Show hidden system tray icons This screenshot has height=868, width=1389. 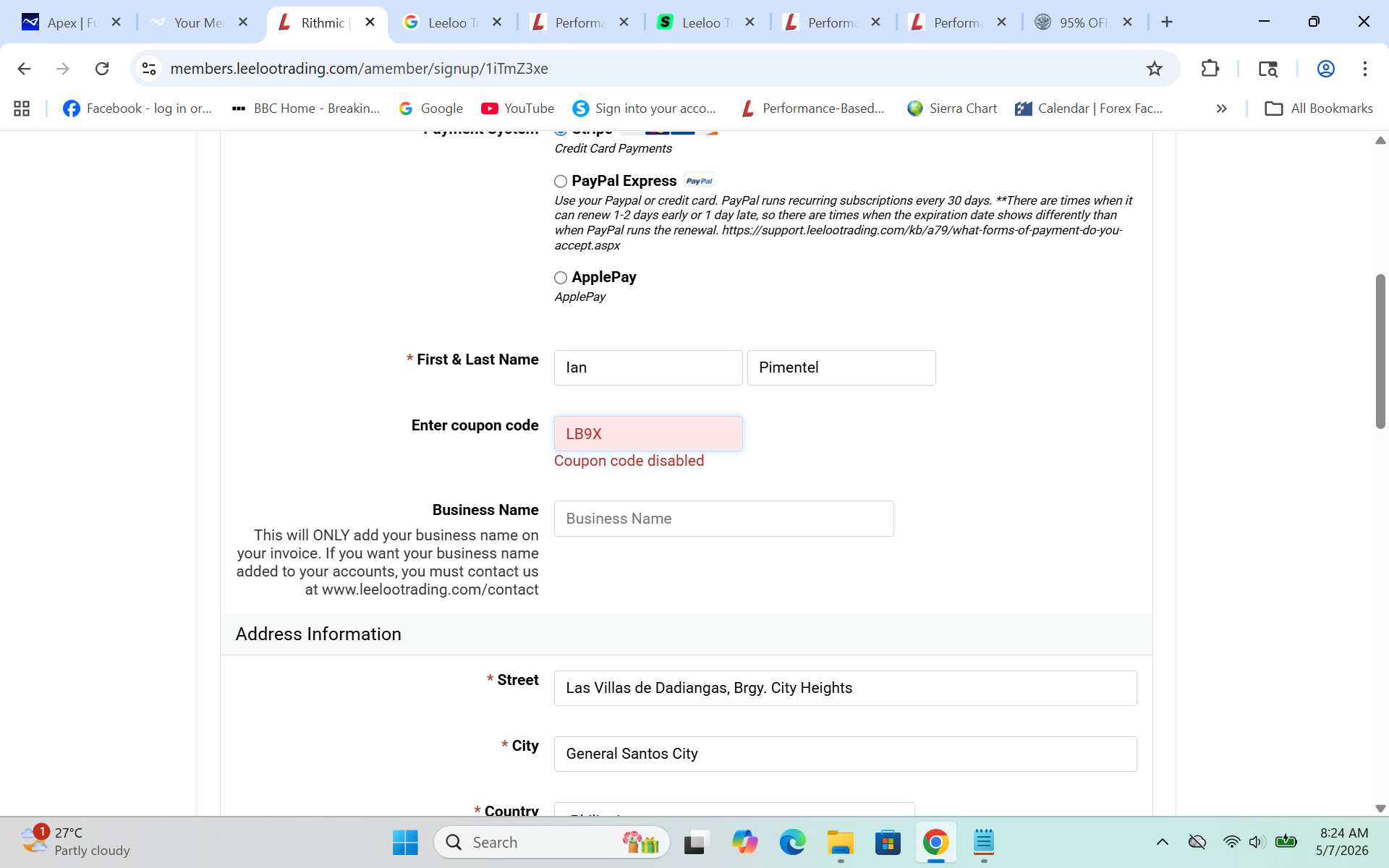point(1163,842)
